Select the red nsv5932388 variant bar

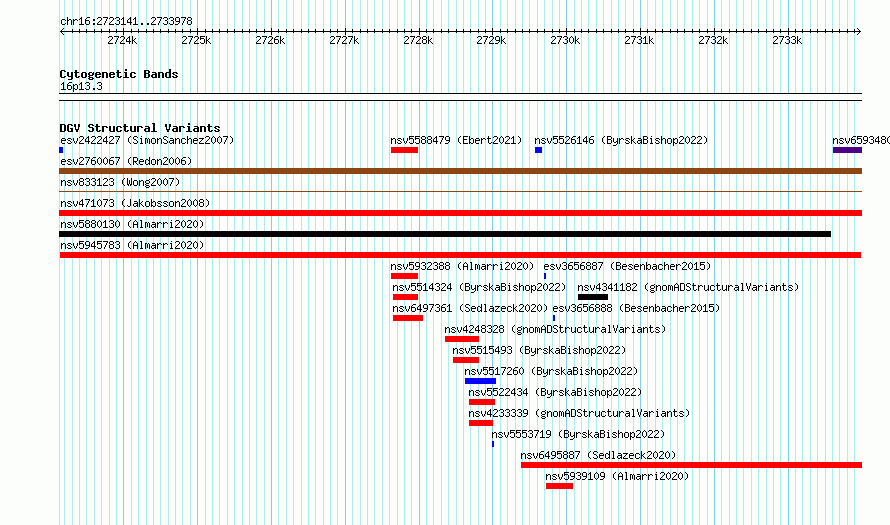point(404,276)
